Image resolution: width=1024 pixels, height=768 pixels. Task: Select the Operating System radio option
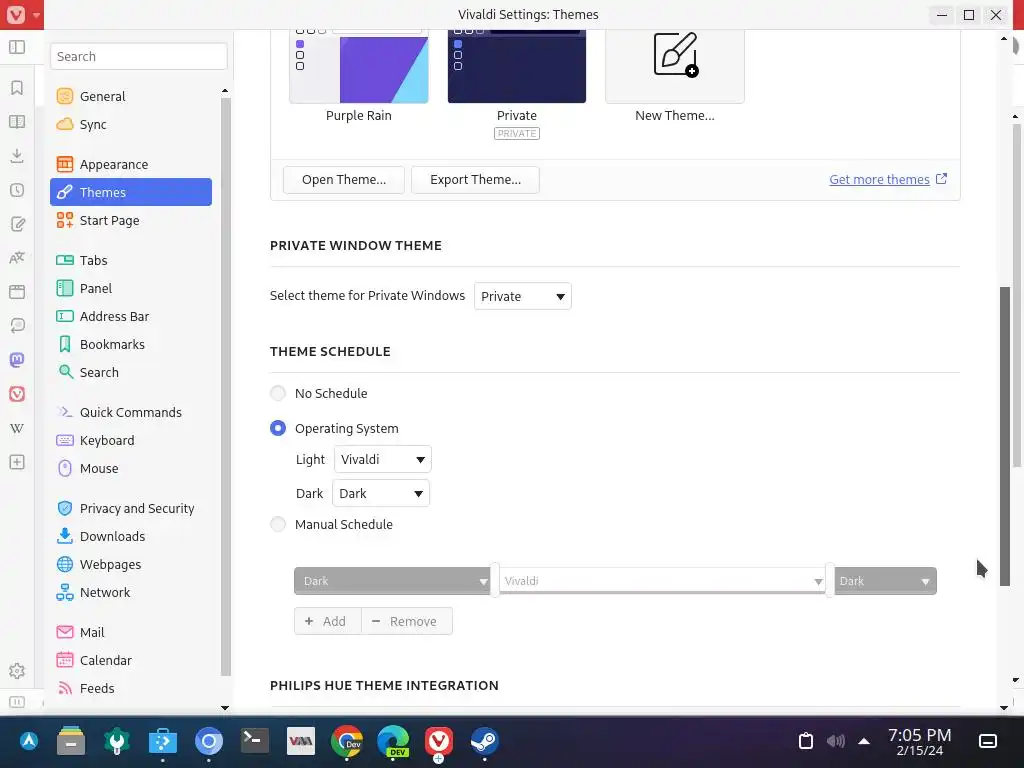[278, 428]
